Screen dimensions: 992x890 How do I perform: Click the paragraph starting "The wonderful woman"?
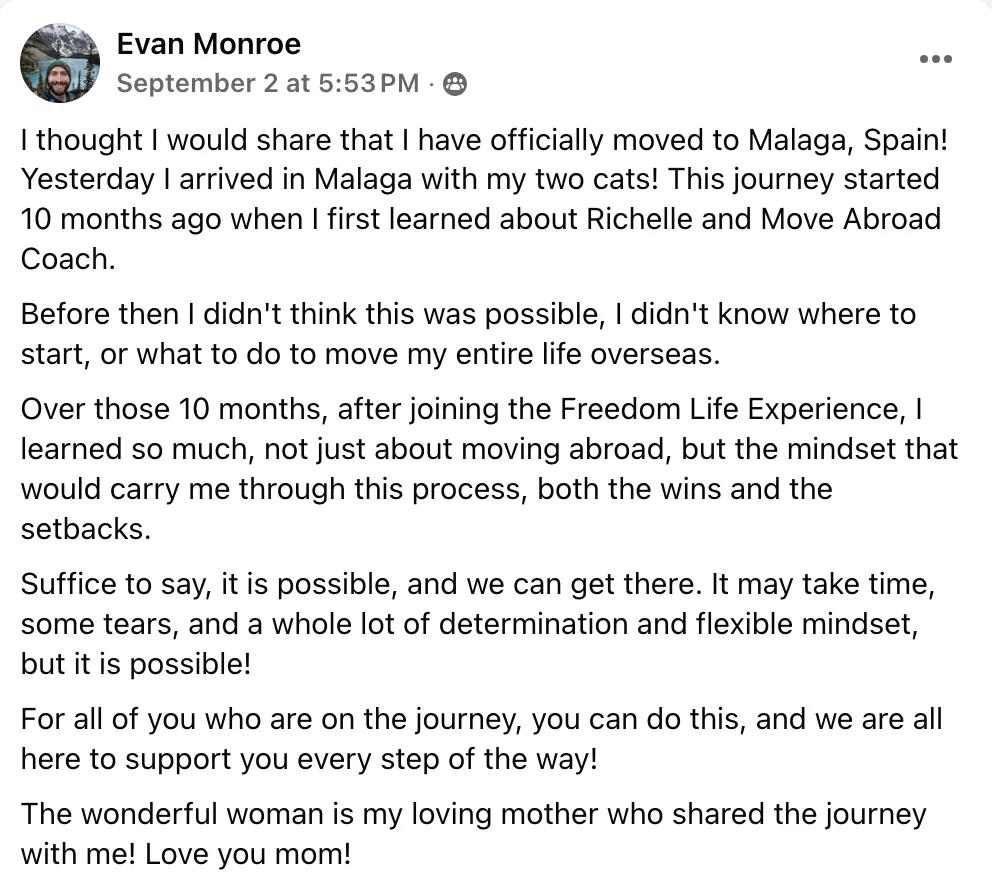(473, 833)
